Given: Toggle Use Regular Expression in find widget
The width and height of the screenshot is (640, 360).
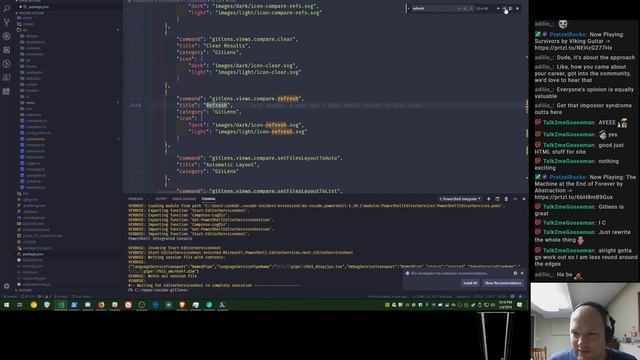Looking at the screenshot, I should coord(471,9).
